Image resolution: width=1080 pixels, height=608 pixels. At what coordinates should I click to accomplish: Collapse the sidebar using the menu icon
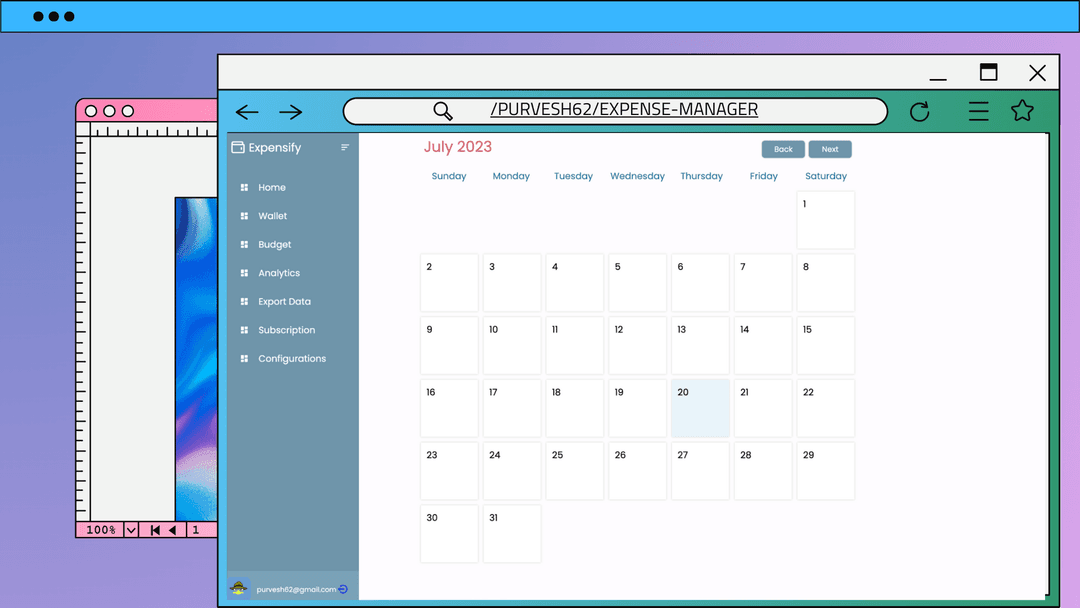[345, 147]
